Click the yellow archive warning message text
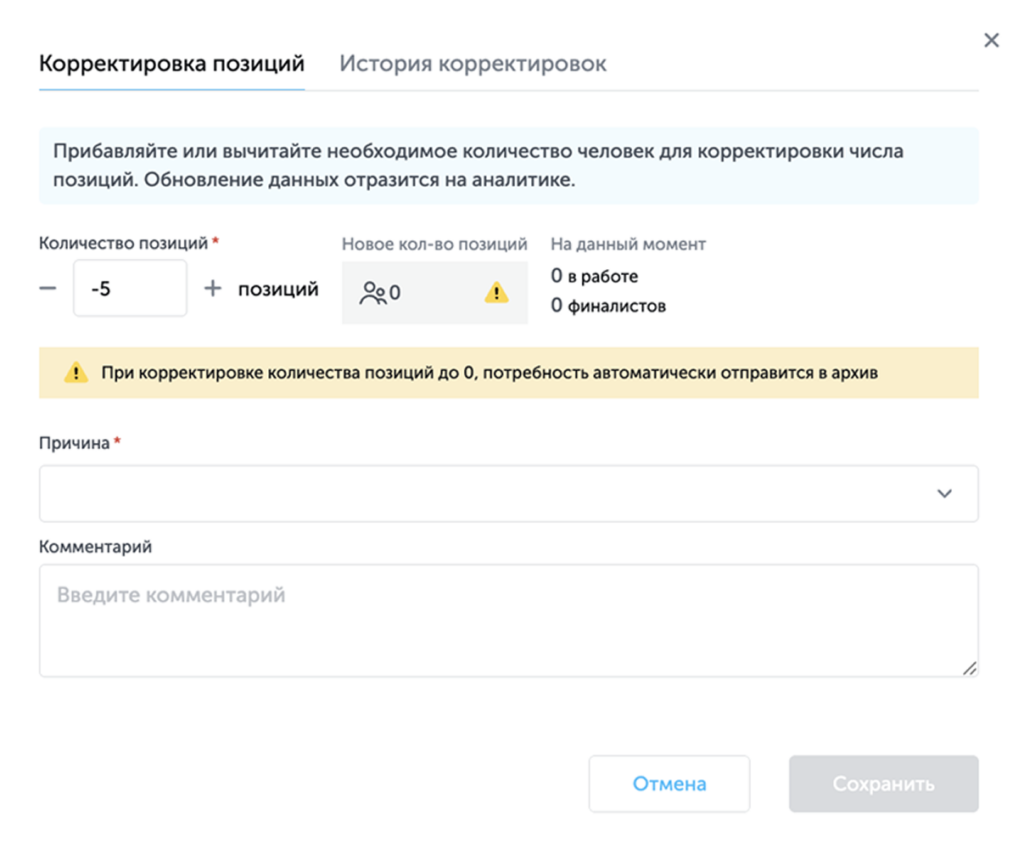Screen dimensions: 1024x859 pyautogui.click(x=489, y=373)
